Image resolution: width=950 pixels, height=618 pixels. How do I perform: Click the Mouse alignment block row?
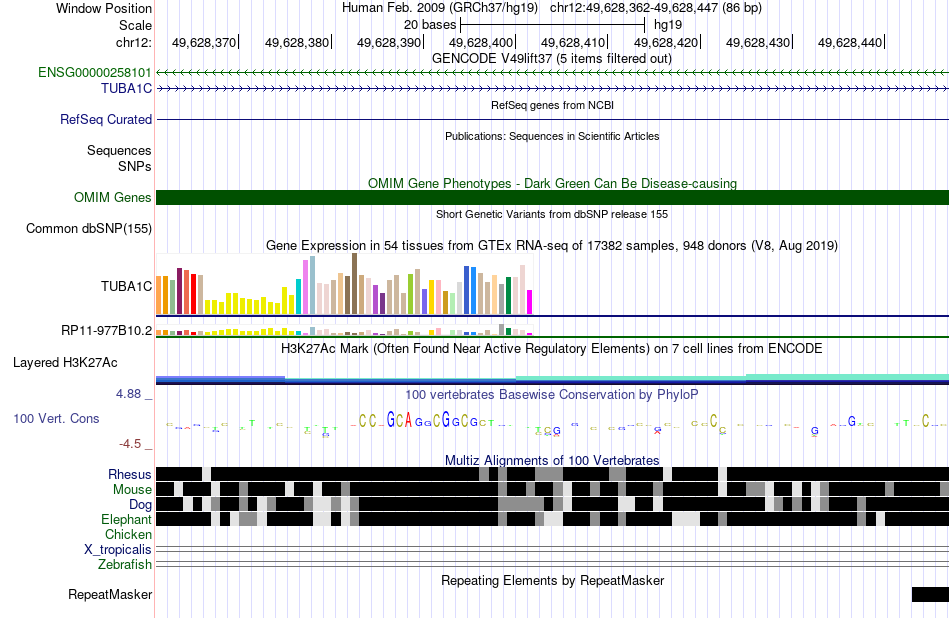[x=553, y=490]
